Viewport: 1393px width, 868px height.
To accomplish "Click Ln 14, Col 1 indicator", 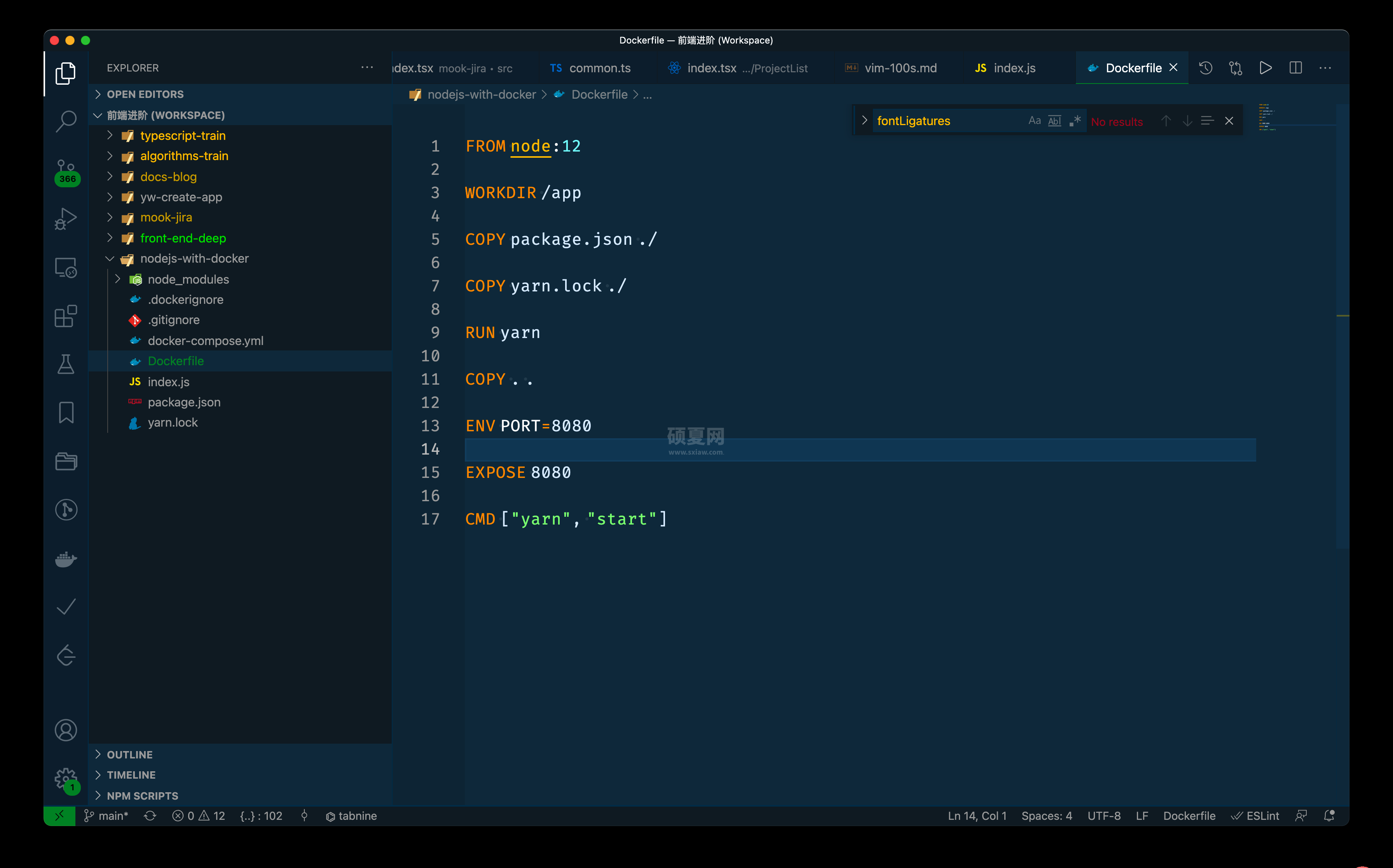I will tap(977, 816).
